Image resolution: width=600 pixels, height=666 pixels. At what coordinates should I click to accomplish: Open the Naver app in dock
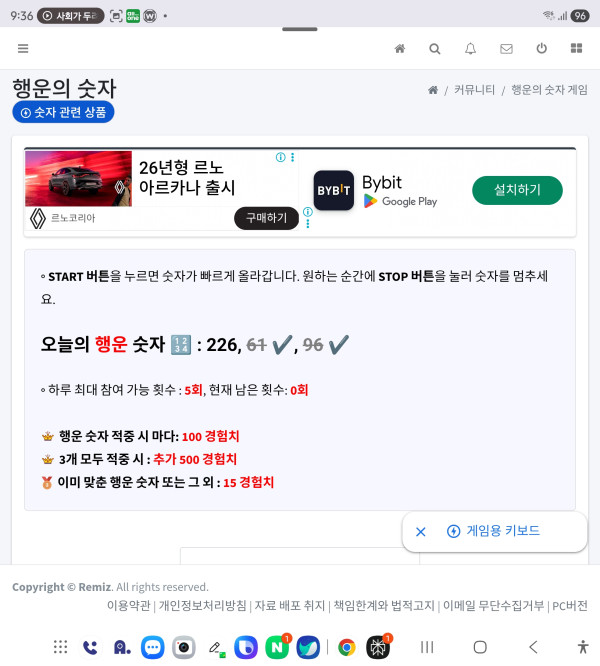(277, 647)
